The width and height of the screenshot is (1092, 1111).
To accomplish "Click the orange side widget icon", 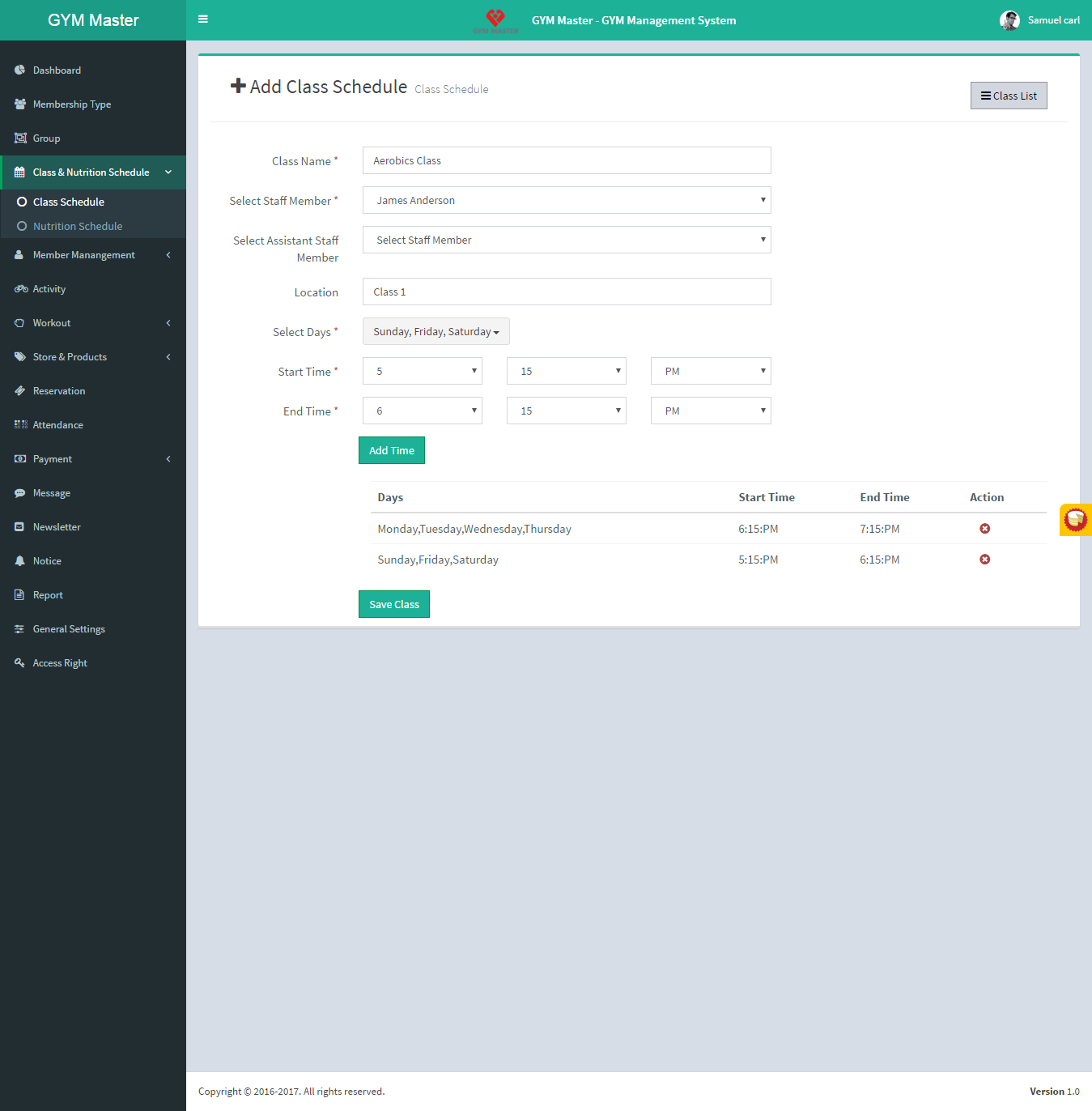I will pyautogui.click(x=1076, y=519).
